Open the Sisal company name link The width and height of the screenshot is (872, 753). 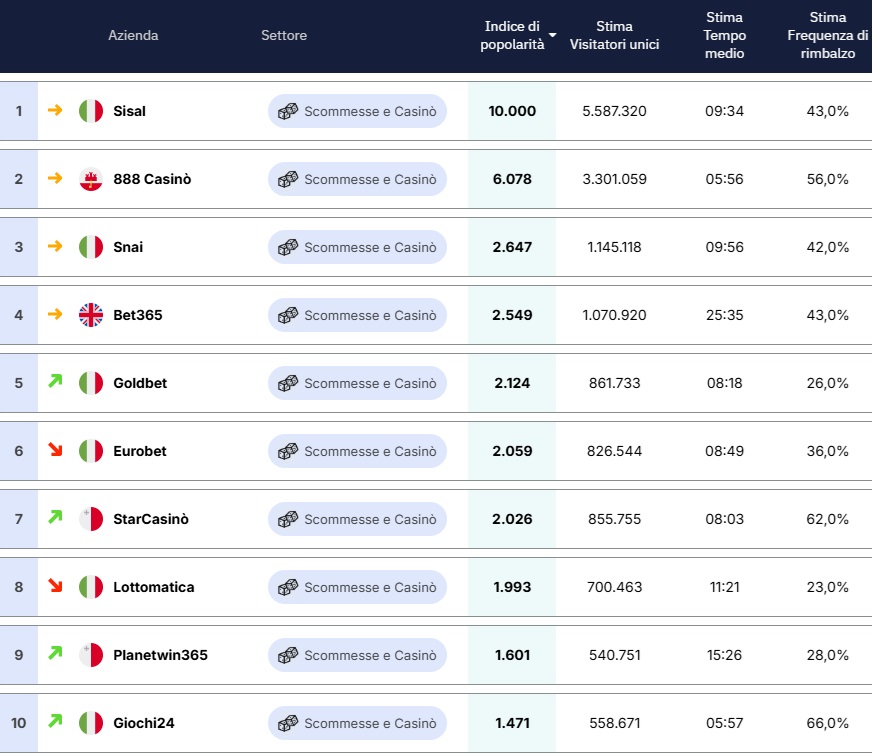point(130,111)
